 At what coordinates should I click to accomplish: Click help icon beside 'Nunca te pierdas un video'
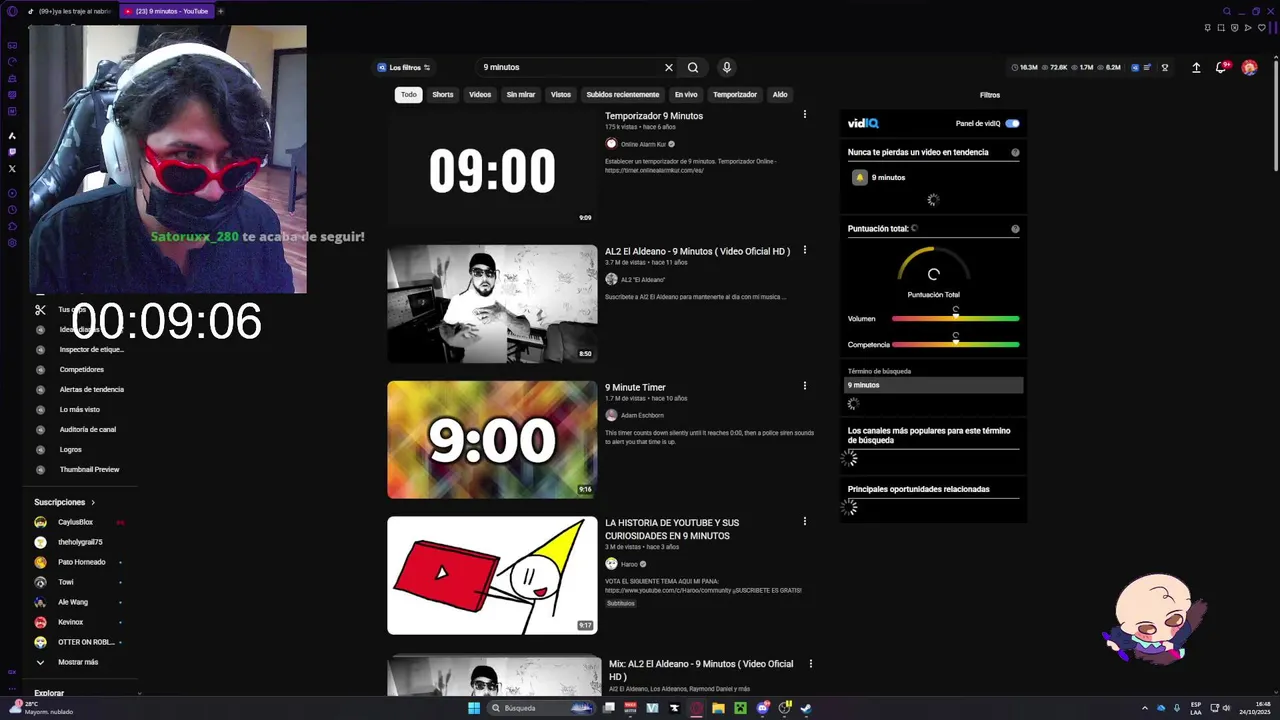[x=1015, y=153]
